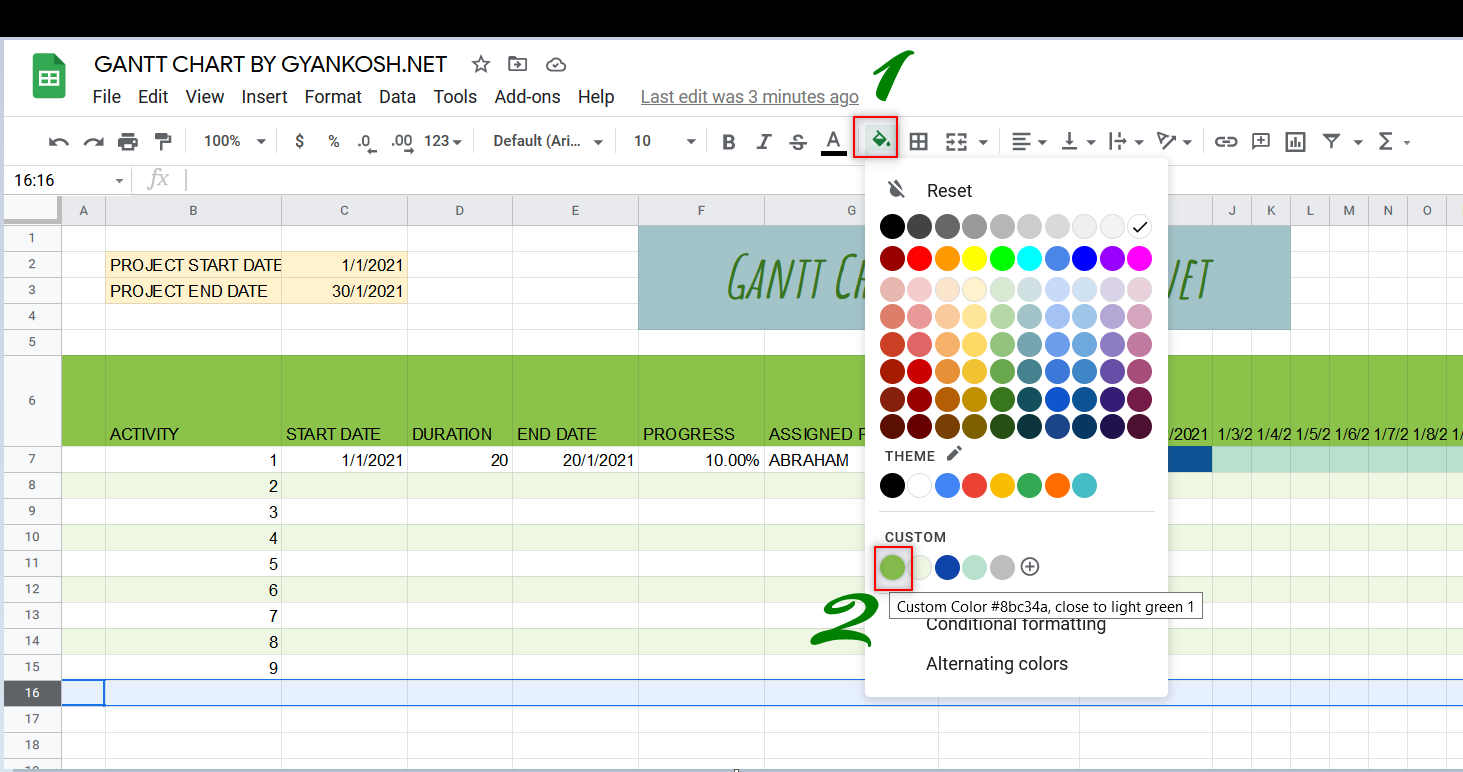Select column B header
Viewport: 1463px width, 772px height.
(193, 210)
